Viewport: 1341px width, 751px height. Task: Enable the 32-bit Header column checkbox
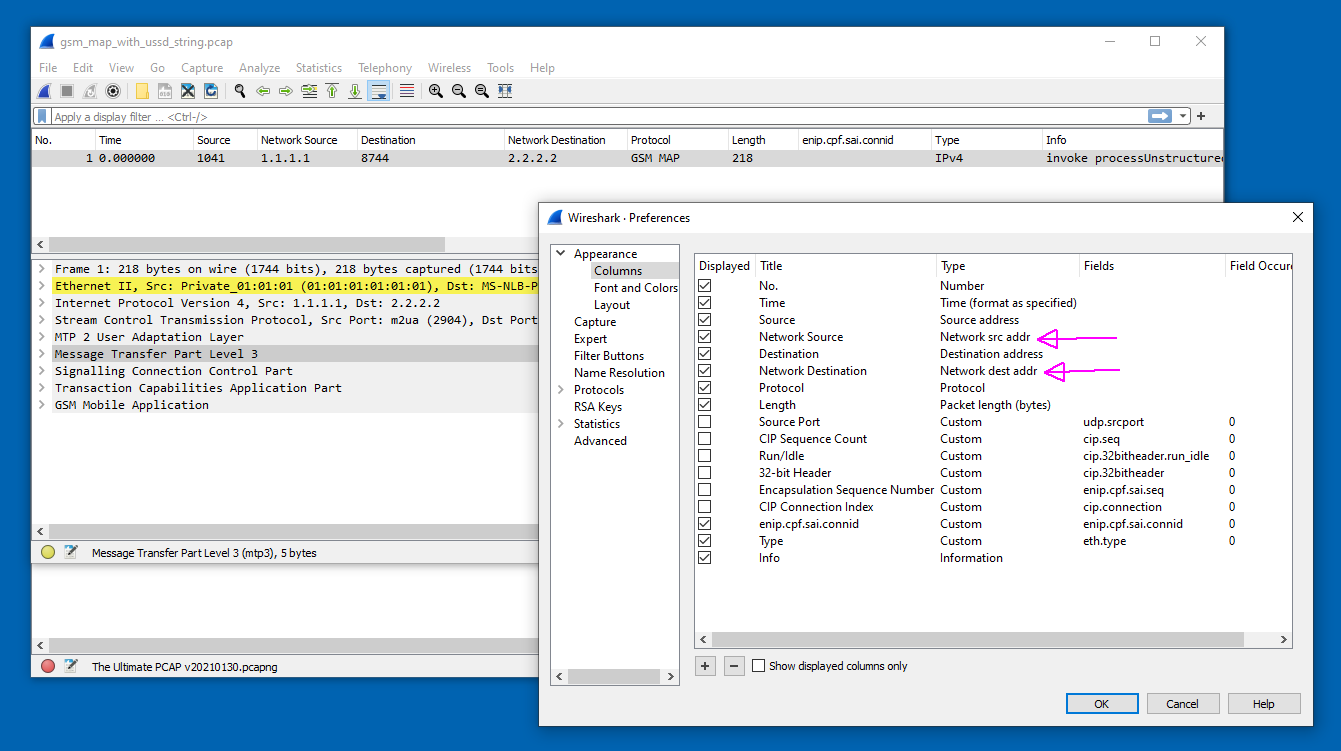pos(705,473)
